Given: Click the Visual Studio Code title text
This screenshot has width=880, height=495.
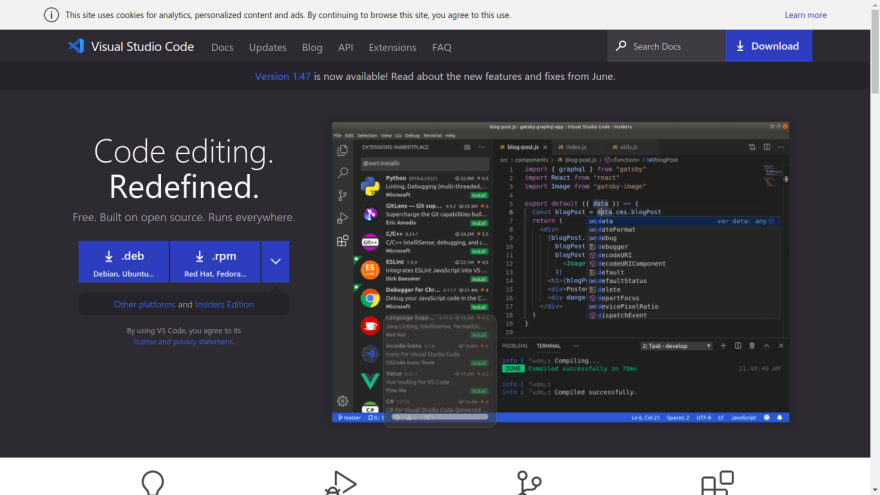Looking at the screenshot, I should click(143, 47).
